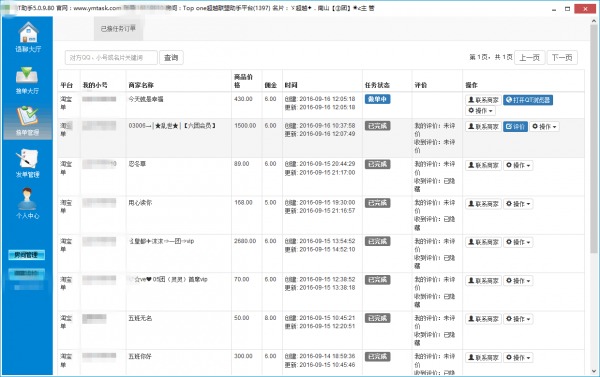Go to previous page with 上一页

coord(529,57)
